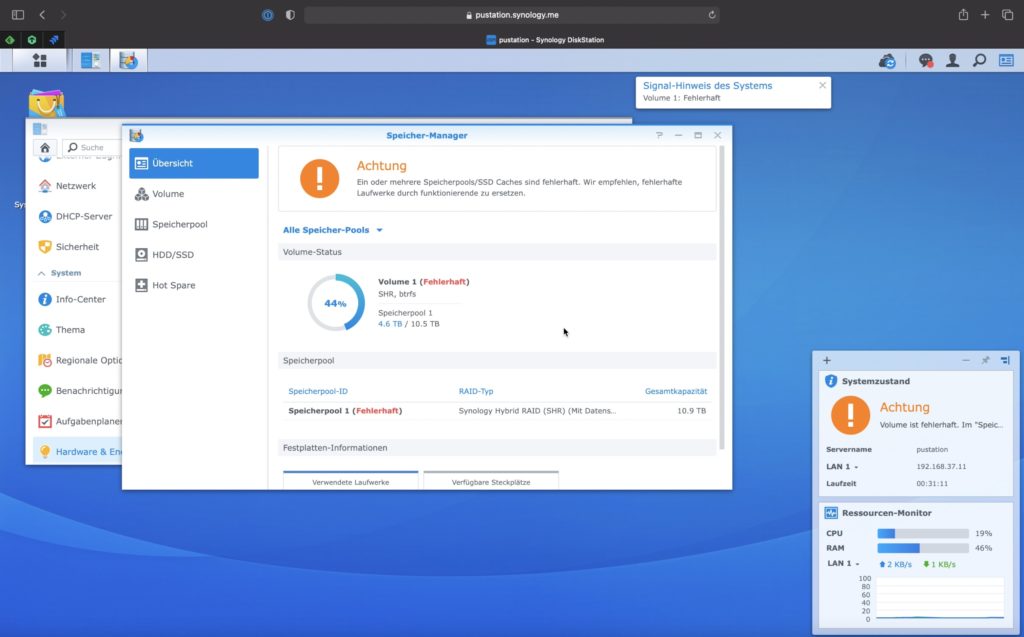Open DSM search magnifier icon

point(980,61)
